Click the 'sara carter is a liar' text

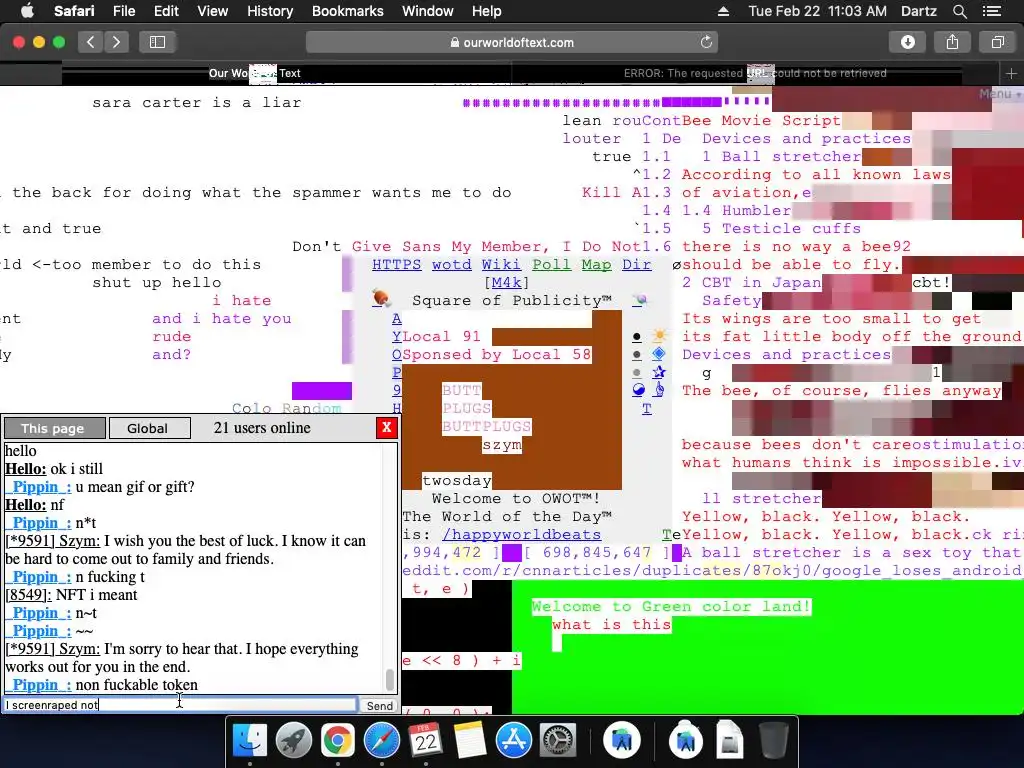197,103
